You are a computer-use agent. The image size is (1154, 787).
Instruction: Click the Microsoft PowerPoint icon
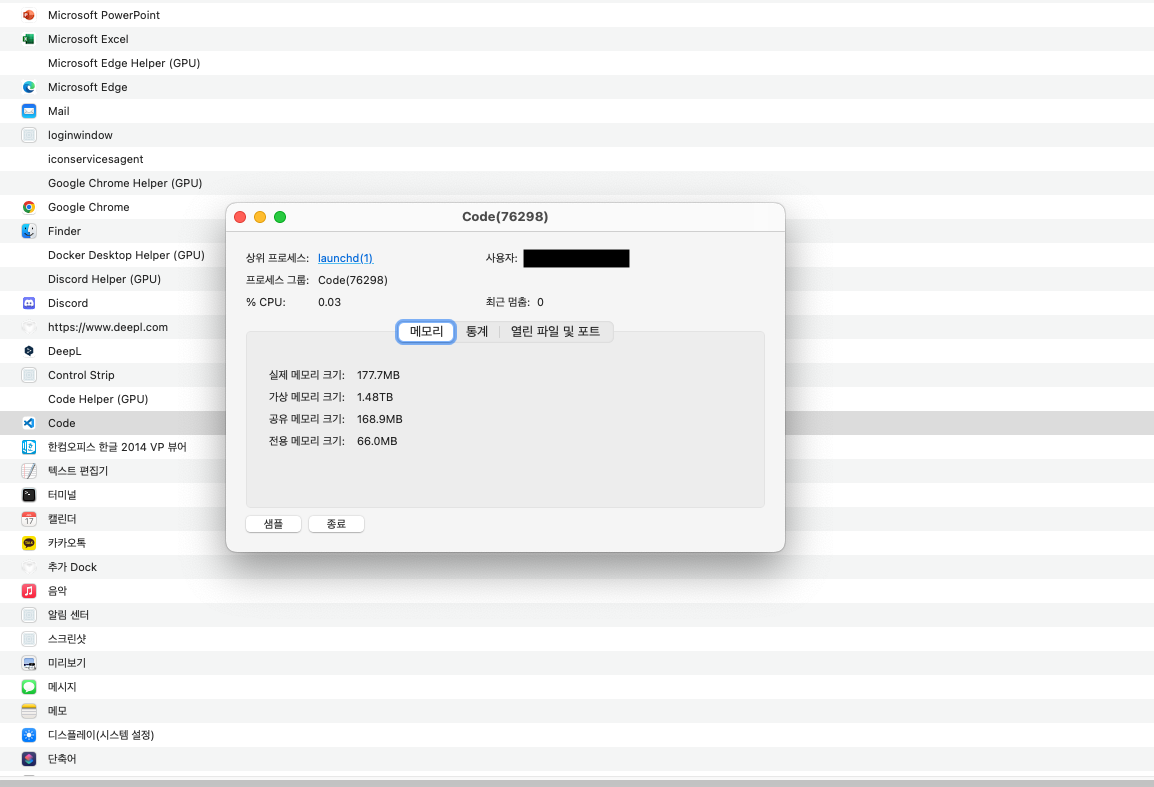pyautogui.click(x=29, y=15)
